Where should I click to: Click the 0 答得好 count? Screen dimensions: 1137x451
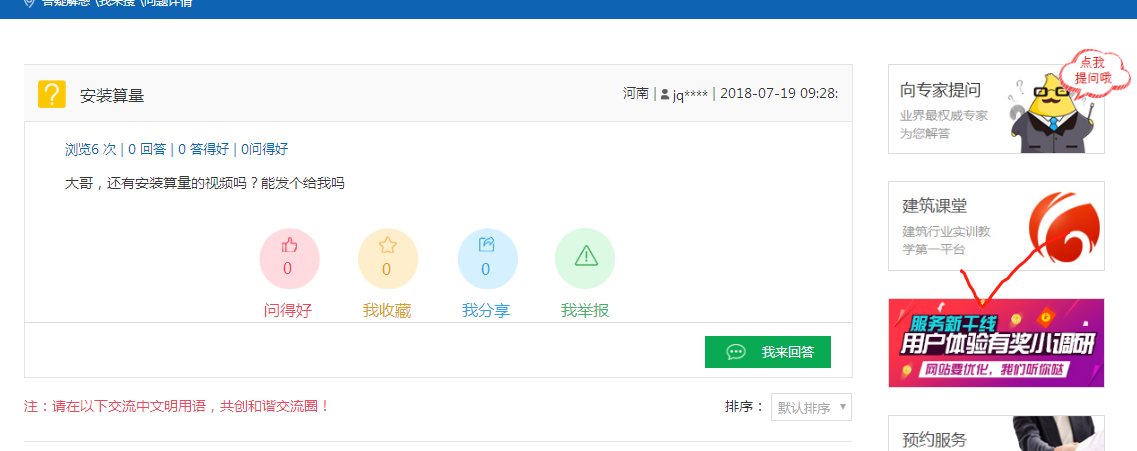point(204,149)
